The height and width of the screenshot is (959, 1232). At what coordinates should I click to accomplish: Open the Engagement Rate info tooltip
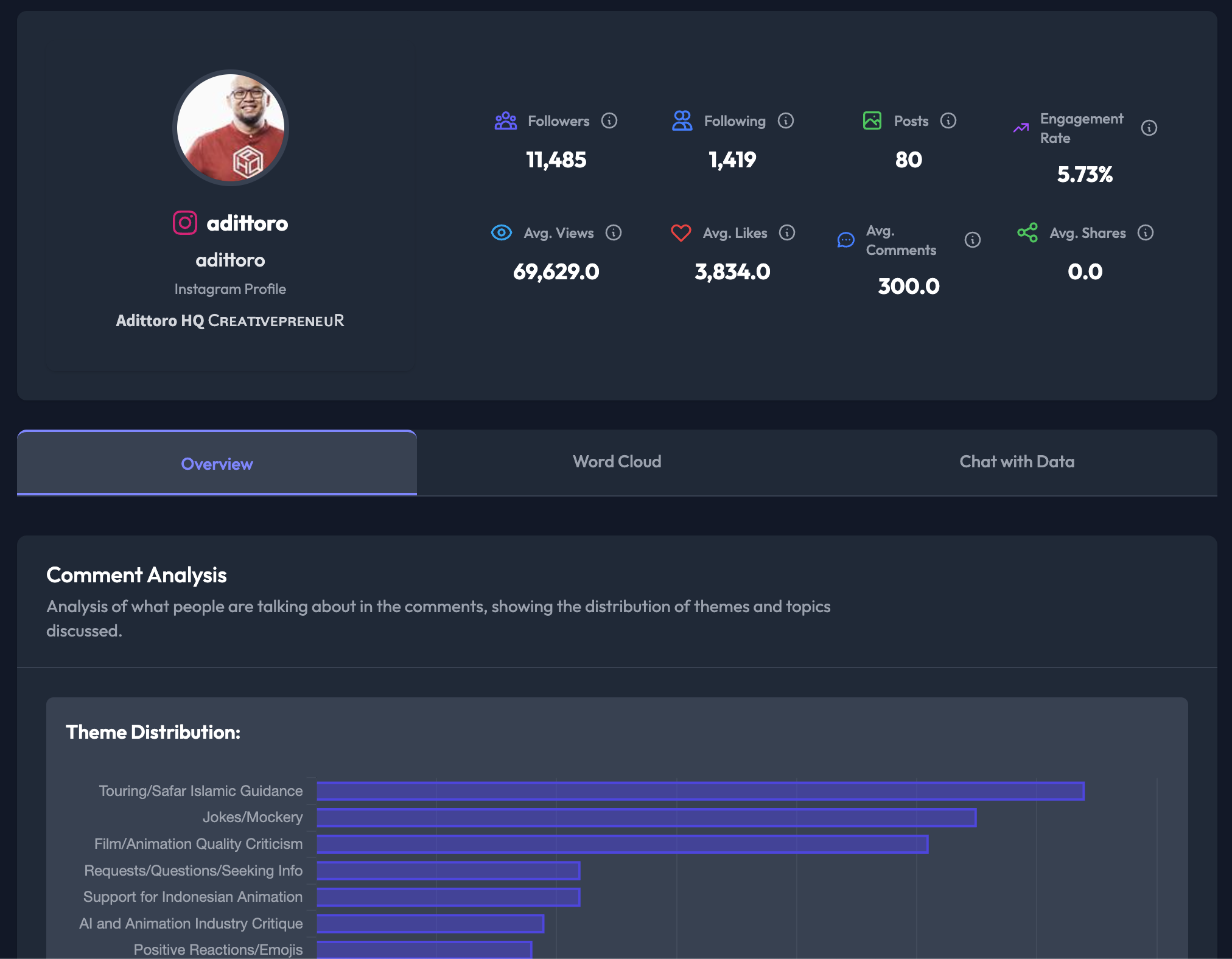[1149, 128]
